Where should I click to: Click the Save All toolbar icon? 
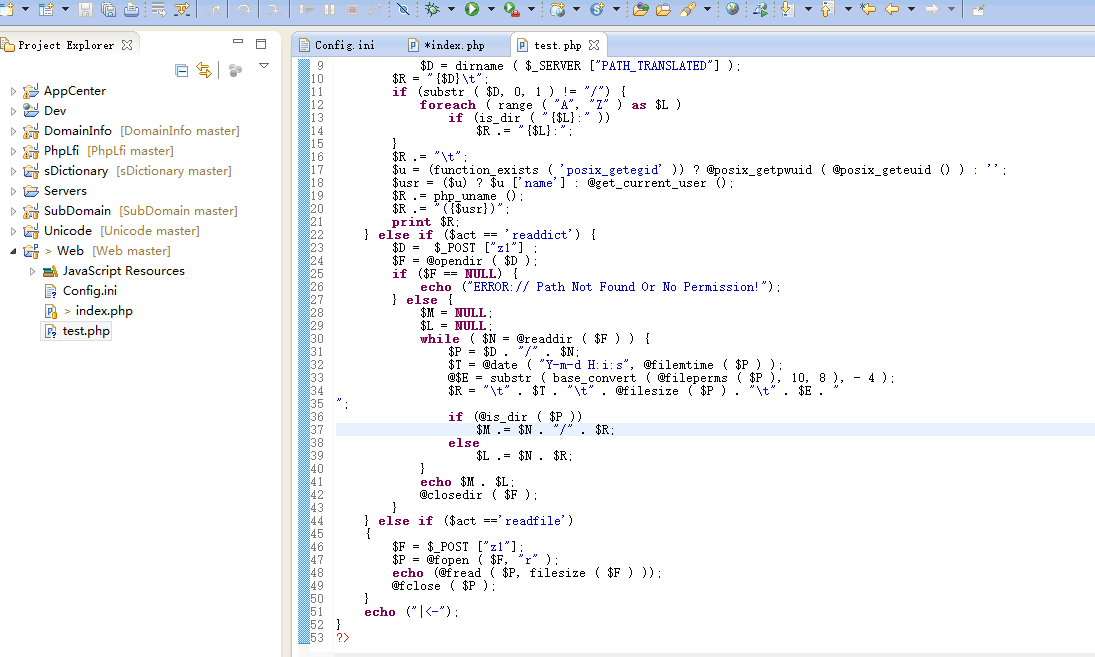(108, 9)
